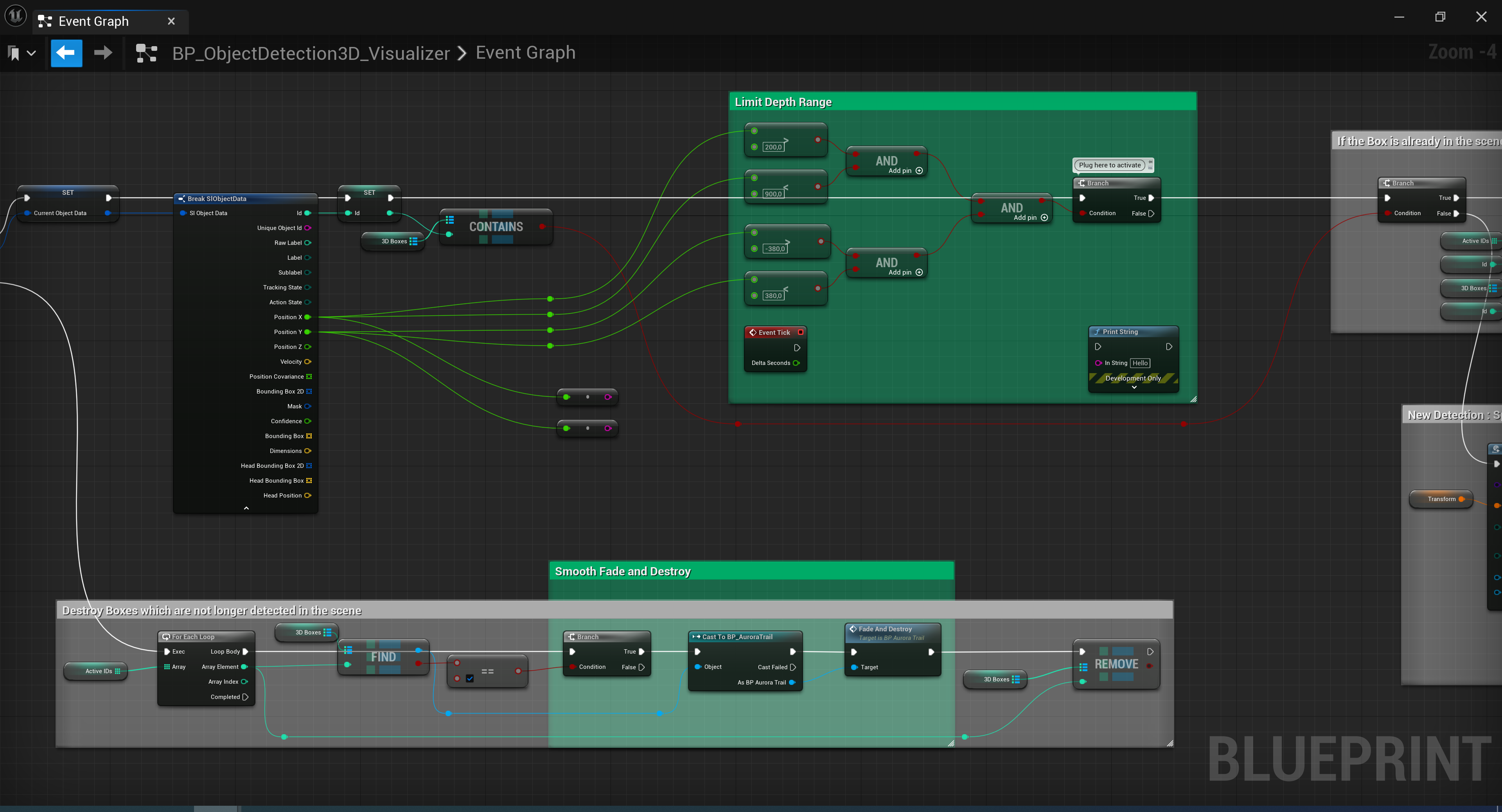Screen dimensions: 1502x812
Task: Open the bookmarks dropdown arrow
Action: coord(31,54)
